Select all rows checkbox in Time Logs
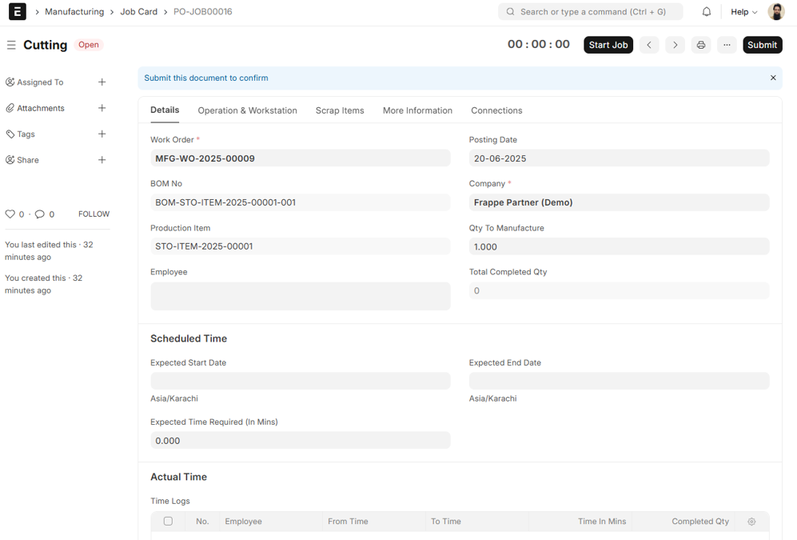 point(168,521)
